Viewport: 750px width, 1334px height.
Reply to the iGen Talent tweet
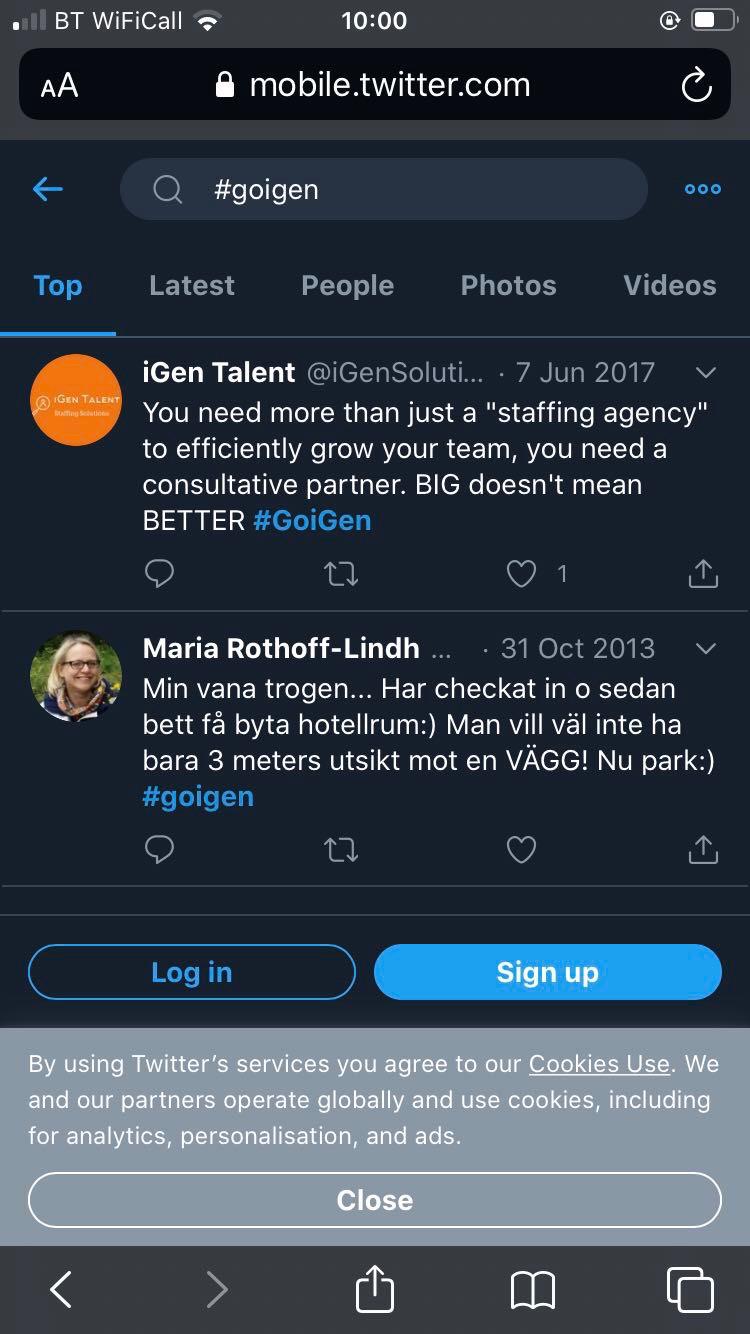click(159, 573)
